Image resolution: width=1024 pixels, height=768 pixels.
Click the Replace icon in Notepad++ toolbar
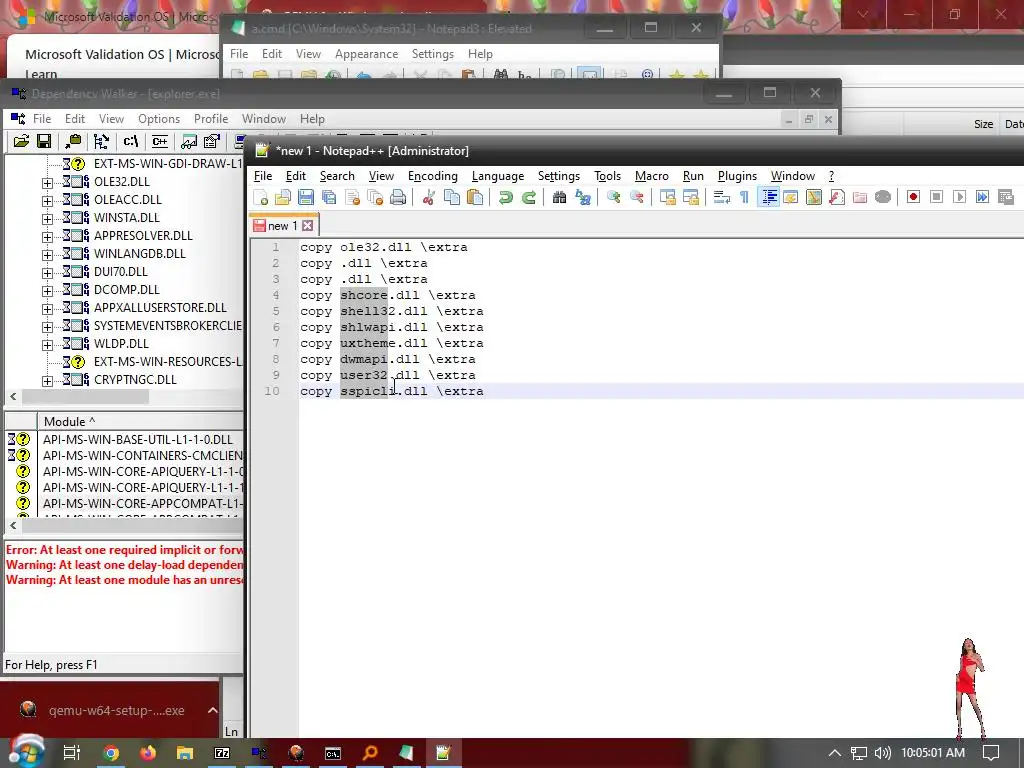pyautogui.click(x=583, y=197)
